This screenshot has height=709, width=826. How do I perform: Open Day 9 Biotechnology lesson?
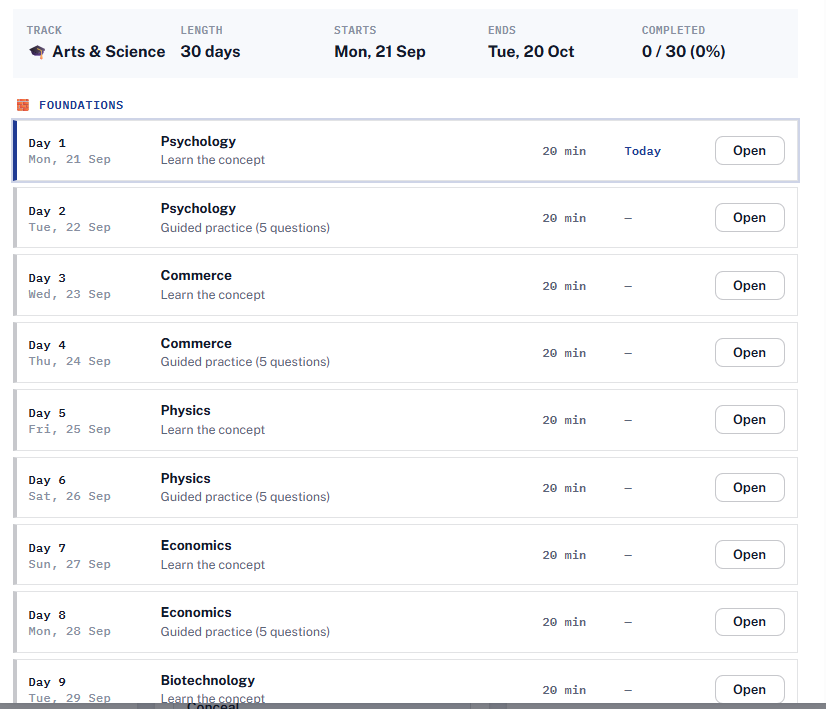[x=749, y=689]
